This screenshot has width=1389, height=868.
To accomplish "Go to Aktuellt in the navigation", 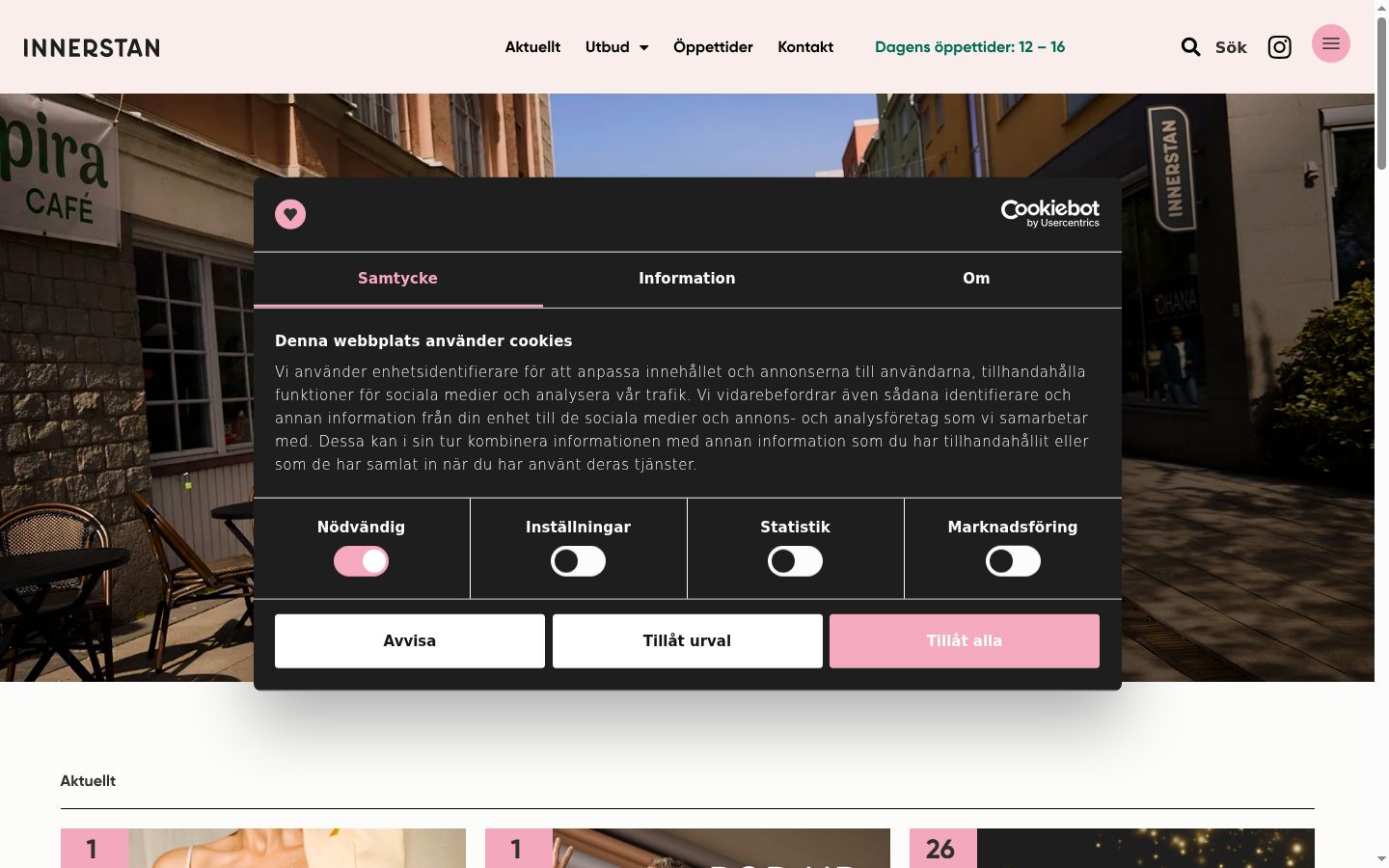I will click(532, 47).
